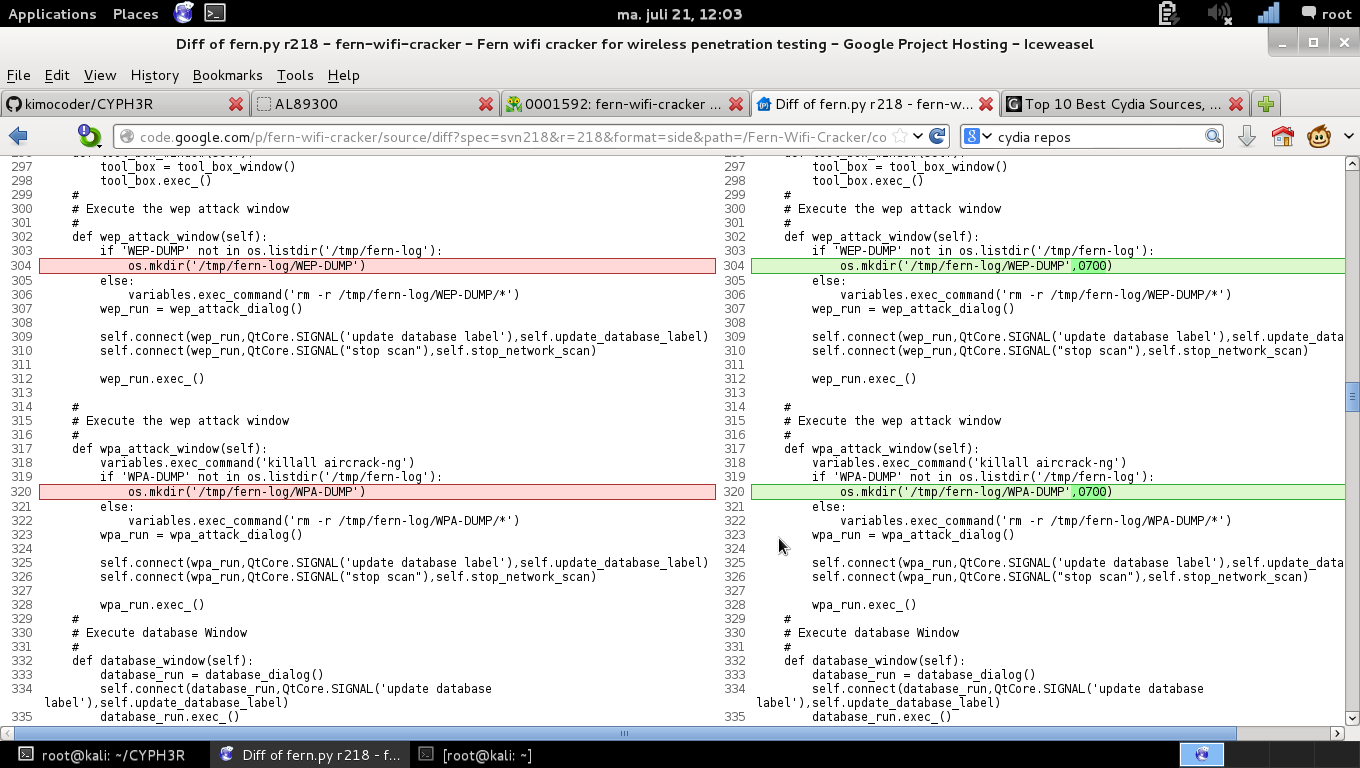
Task: Open the Downloads arrow icon
Action: point(1246,137)
